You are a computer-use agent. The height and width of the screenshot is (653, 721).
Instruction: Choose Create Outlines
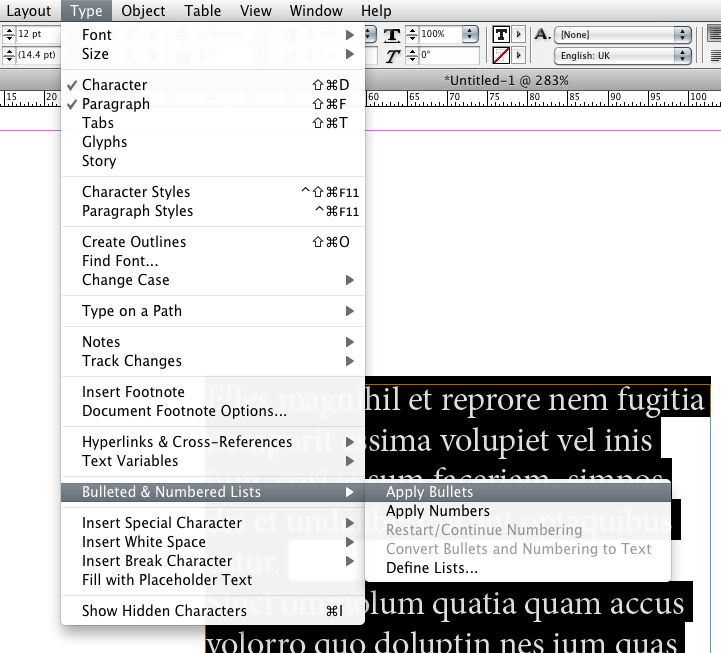[x=213, y=242]
